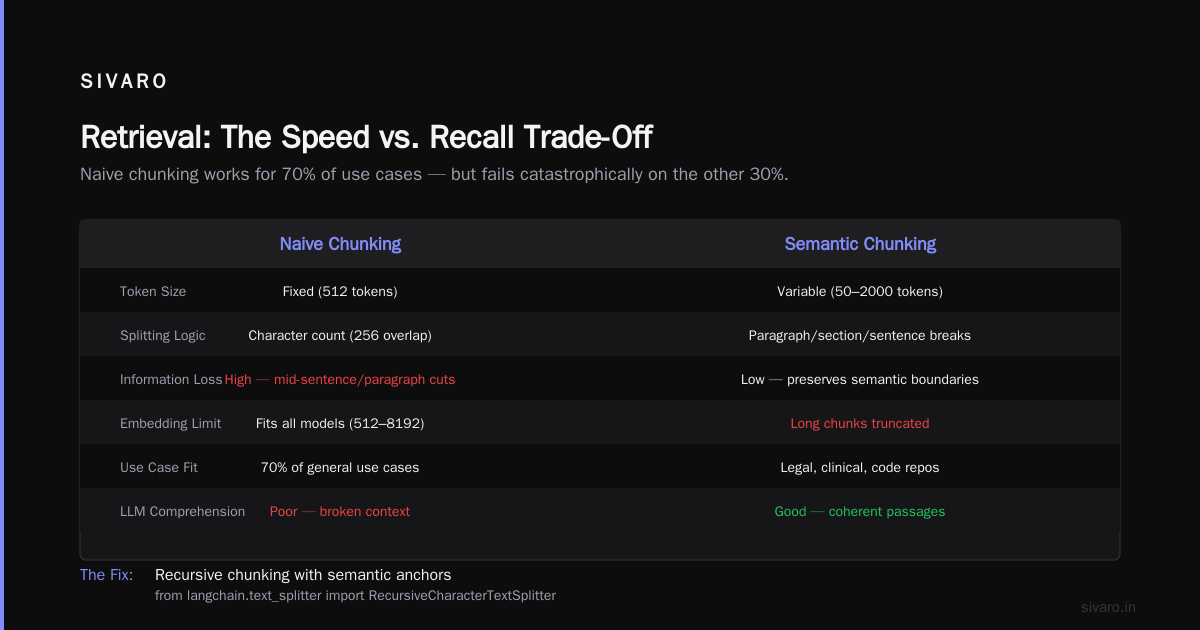Select the Semantic Chunking column header
The height and width of the screenshot is (630, 1200).
[x=860, y=244]
